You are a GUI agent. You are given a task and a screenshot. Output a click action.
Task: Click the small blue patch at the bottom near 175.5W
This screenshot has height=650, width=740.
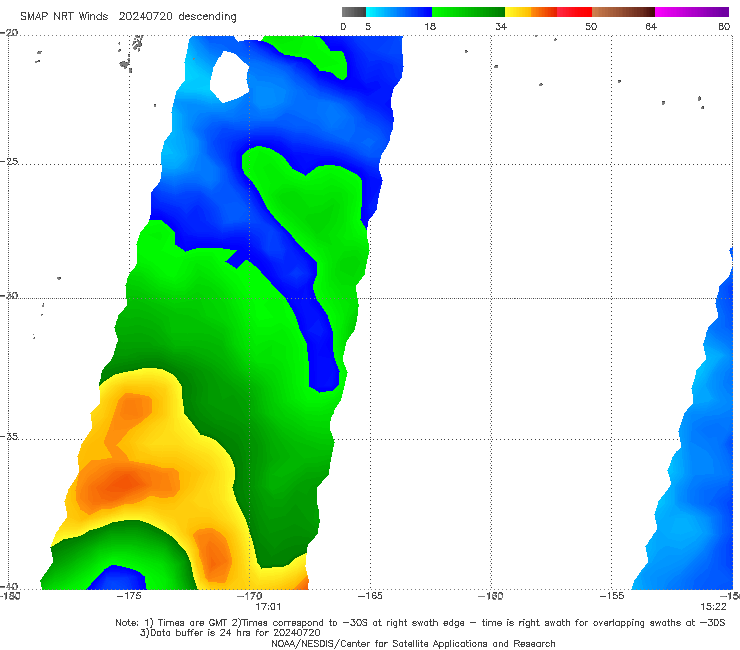pos(117,578)
